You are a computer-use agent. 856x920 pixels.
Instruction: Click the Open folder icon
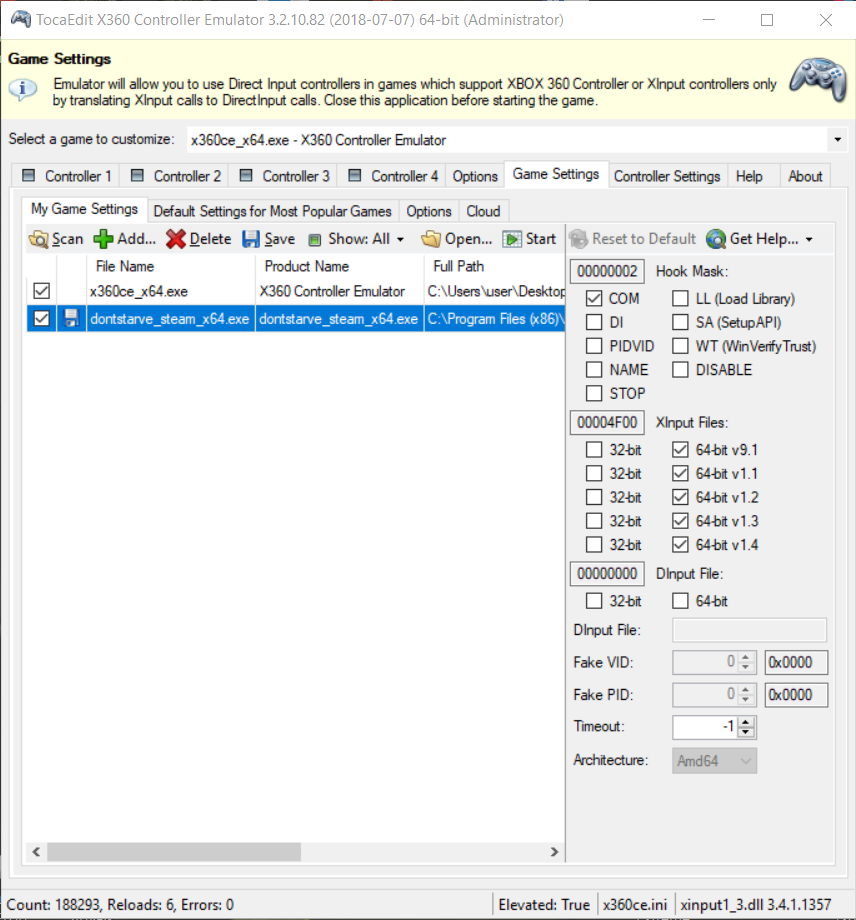(431, 239)
